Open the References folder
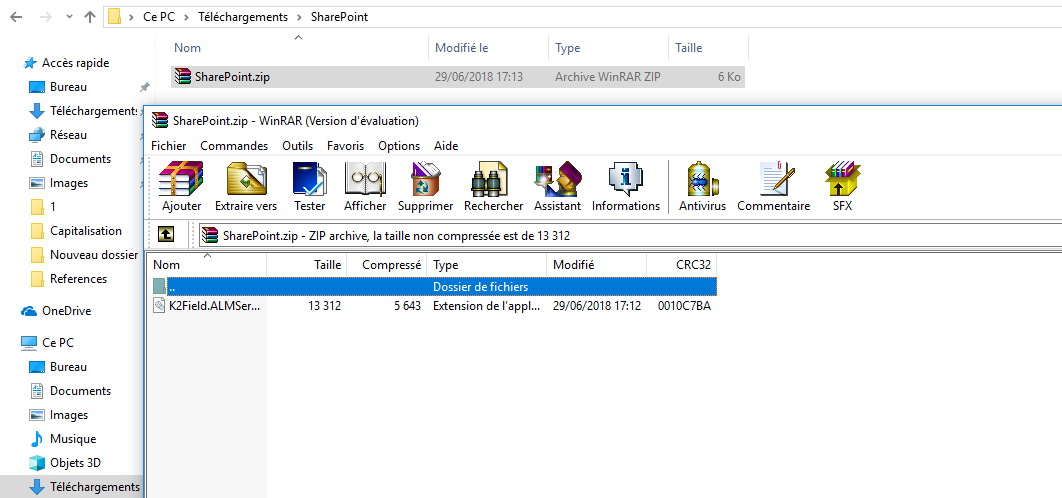 [78, 278]
